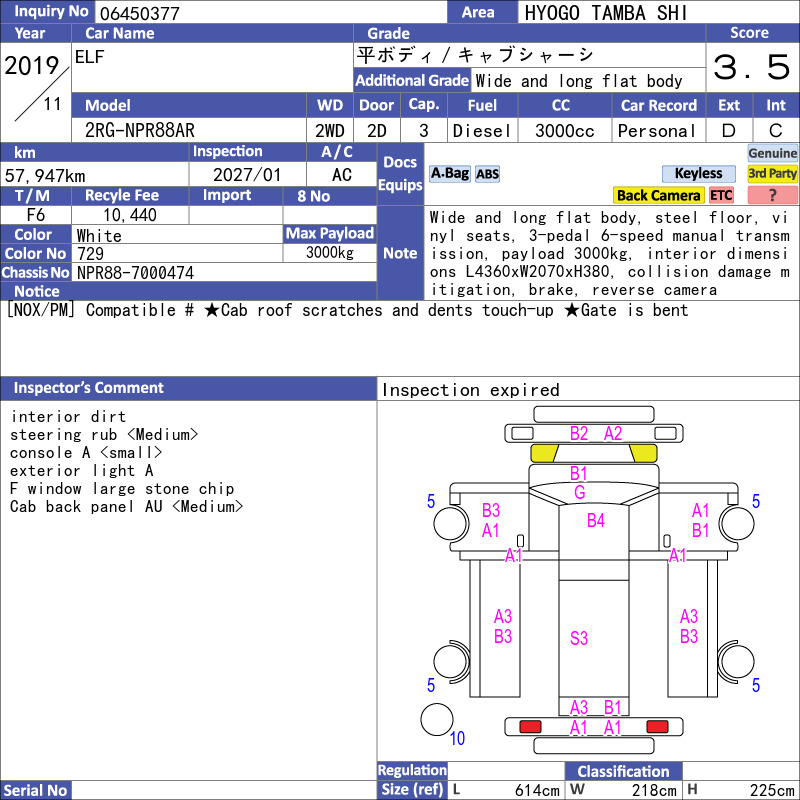
Task: Click the A-Bag equipment badge
Action: point(449,173)
